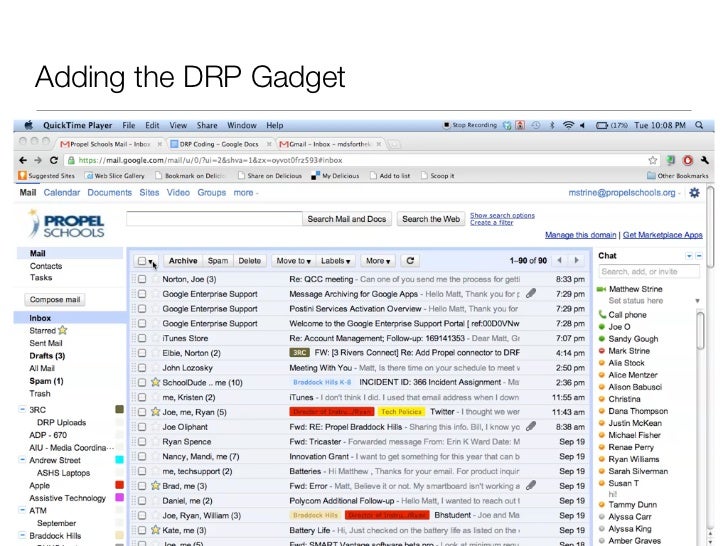Open the Get Marketplace Apps link
The image size is (728, 546).
click(x=663, y=235)
